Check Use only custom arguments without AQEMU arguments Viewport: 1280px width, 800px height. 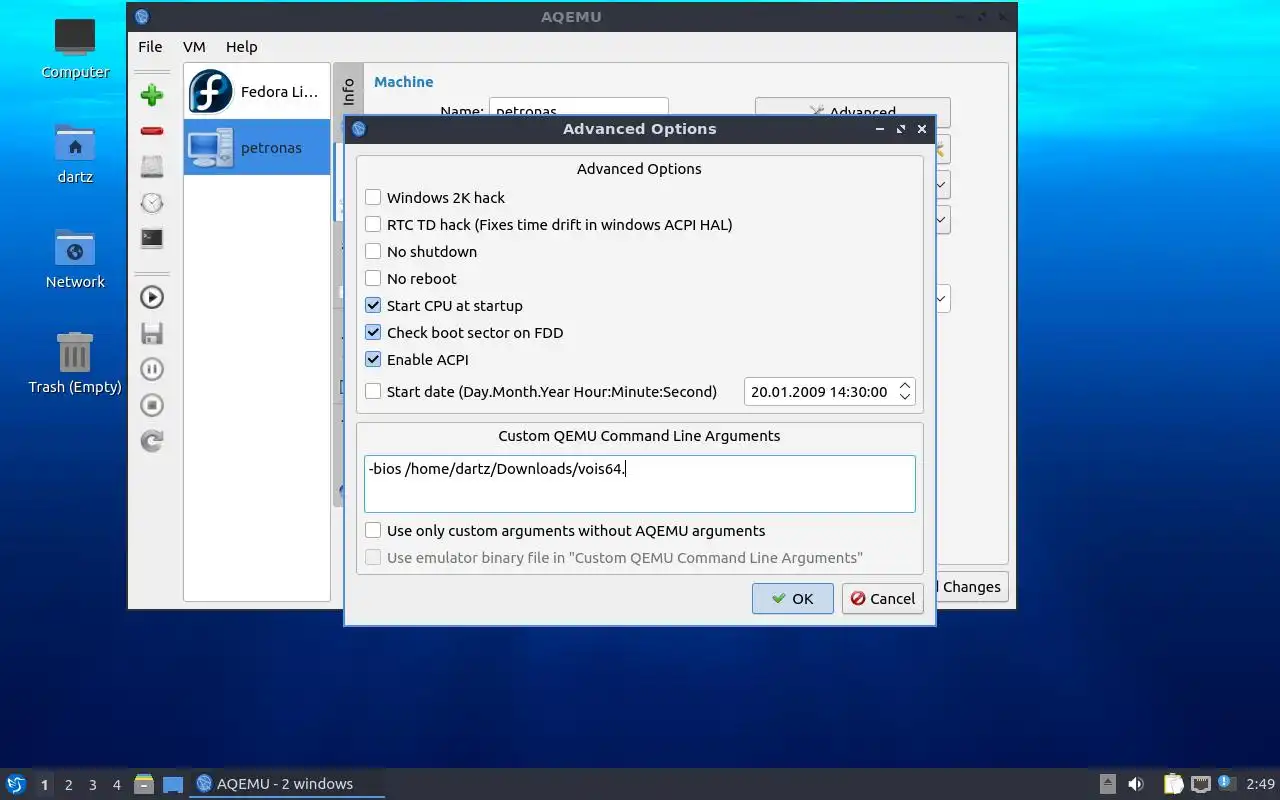373,530
